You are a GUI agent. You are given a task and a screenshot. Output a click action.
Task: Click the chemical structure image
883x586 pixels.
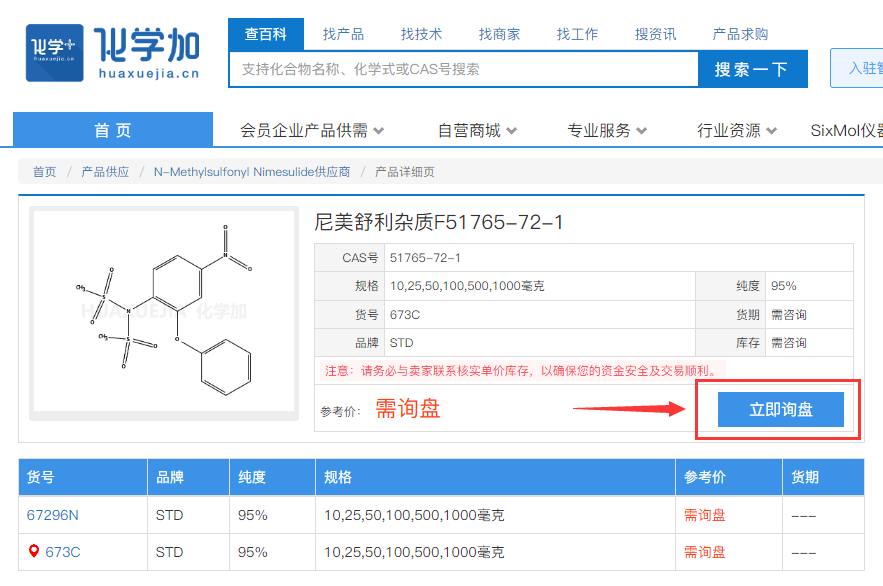(x=164, y=311)
